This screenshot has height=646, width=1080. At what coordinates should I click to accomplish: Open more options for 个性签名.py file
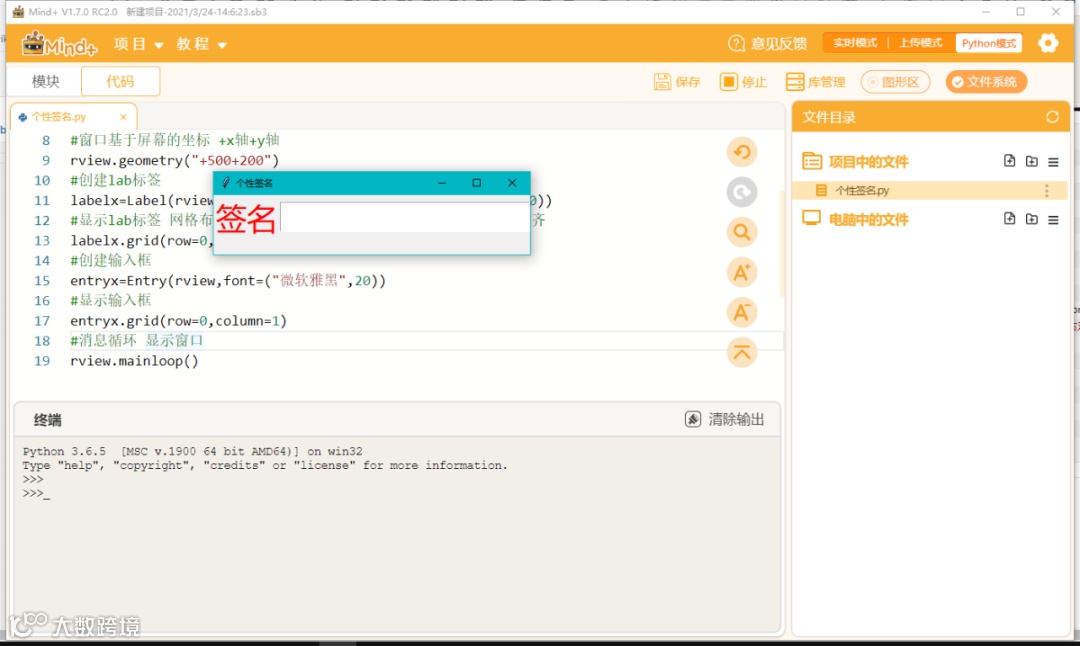click(x=1047, y=191)
